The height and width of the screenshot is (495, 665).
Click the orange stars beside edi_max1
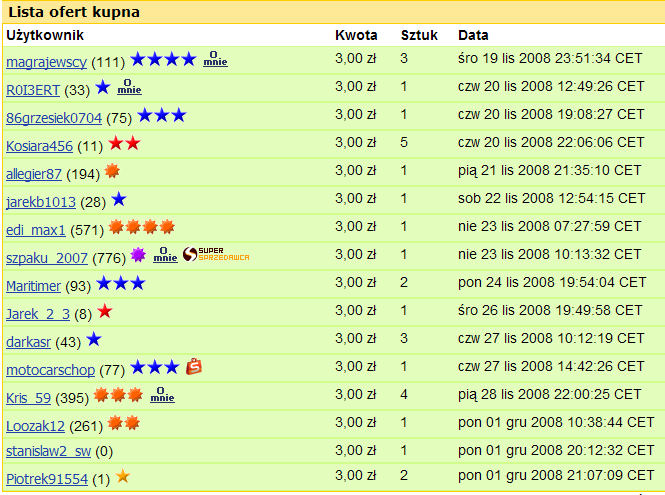(x=142, y=227)
